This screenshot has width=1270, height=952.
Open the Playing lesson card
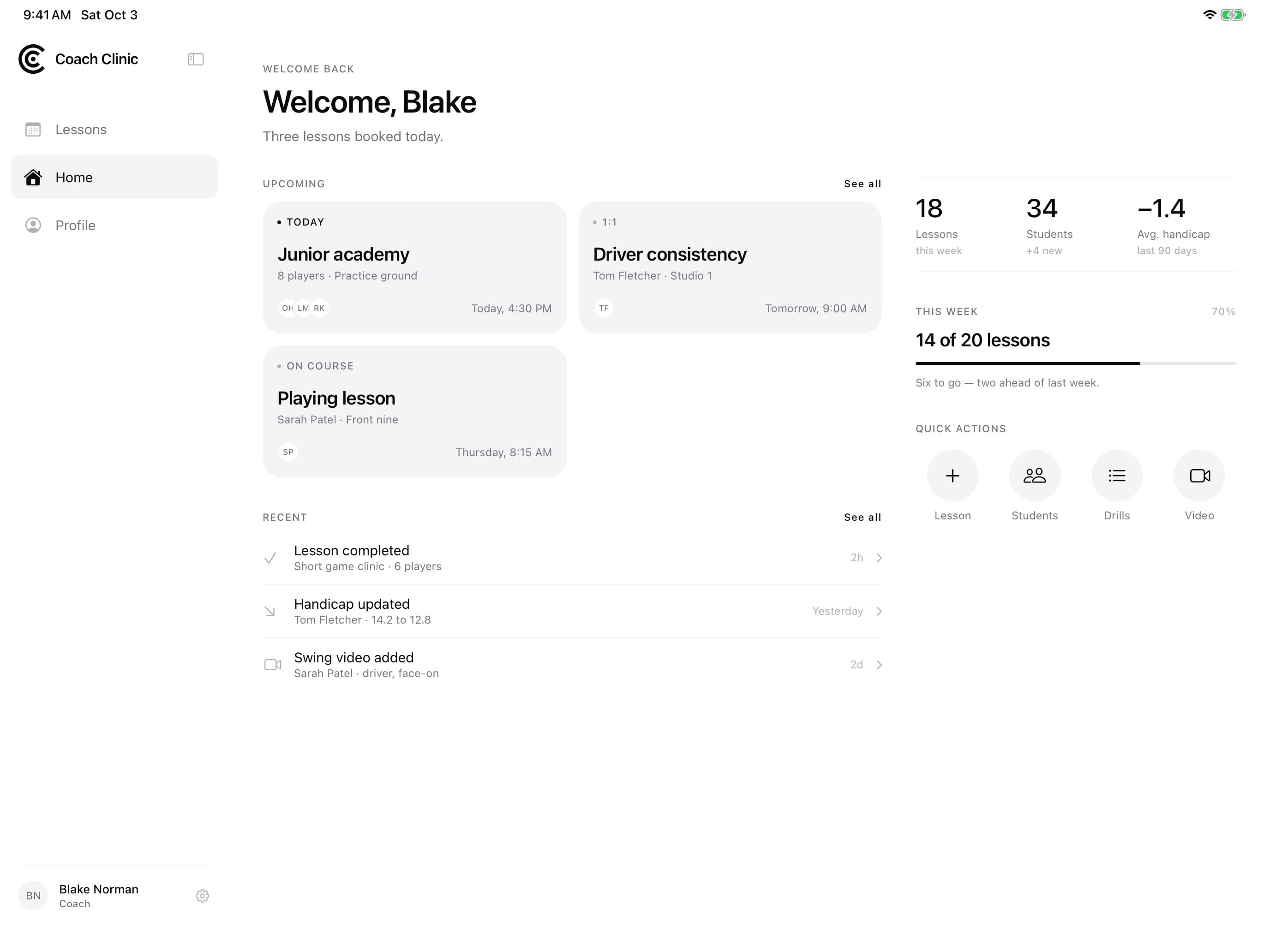point(414,411)
